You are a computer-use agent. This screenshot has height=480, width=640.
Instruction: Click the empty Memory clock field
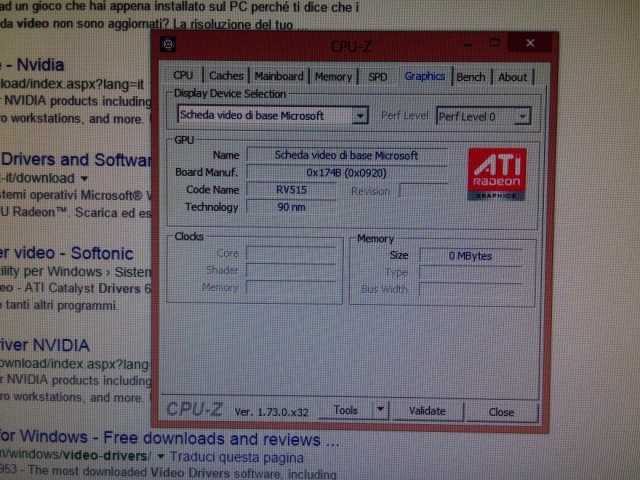(291, 288)
